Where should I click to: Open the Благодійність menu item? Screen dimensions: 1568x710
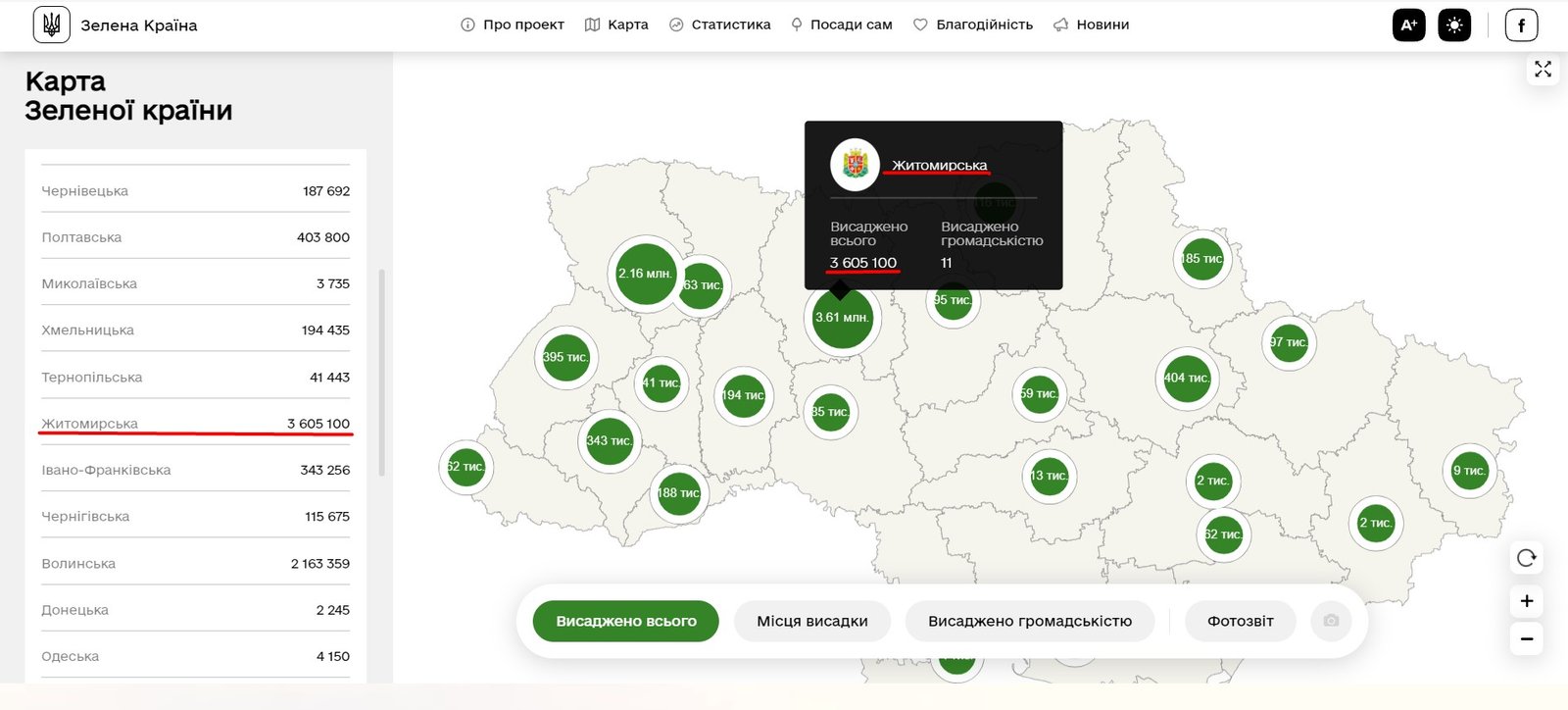tap(973, 25)
